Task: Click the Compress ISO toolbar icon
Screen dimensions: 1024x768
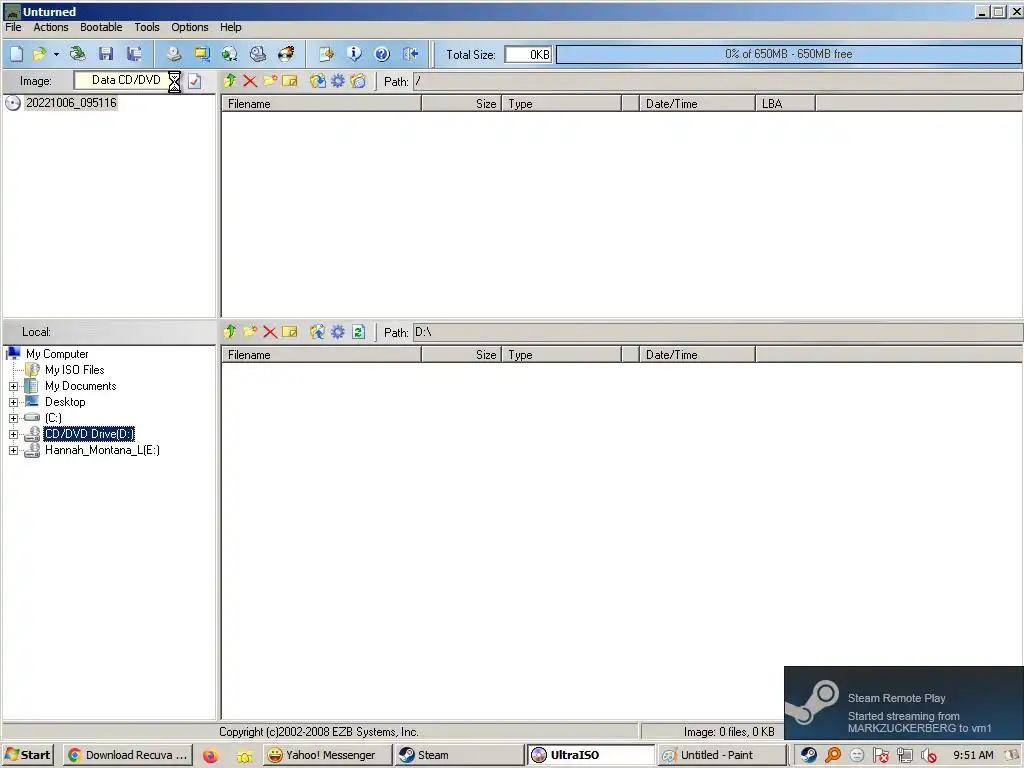Action: click(x=202, y=54)
